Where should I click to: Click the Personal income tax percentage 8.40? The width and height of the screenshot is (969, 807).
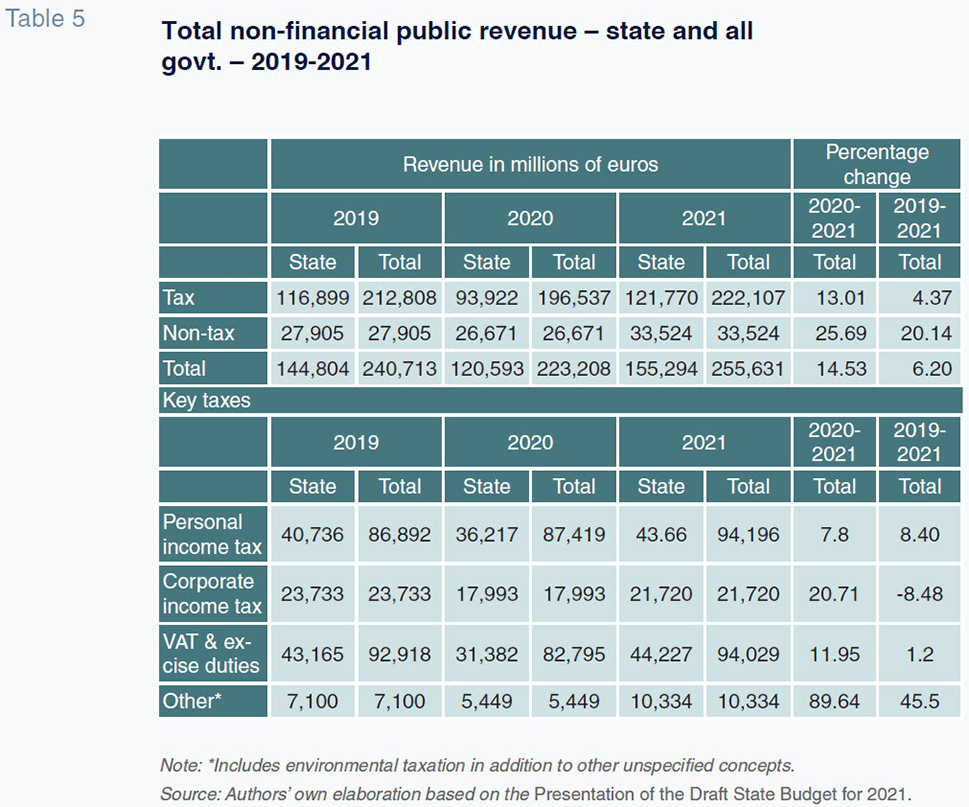pos(920,534)
